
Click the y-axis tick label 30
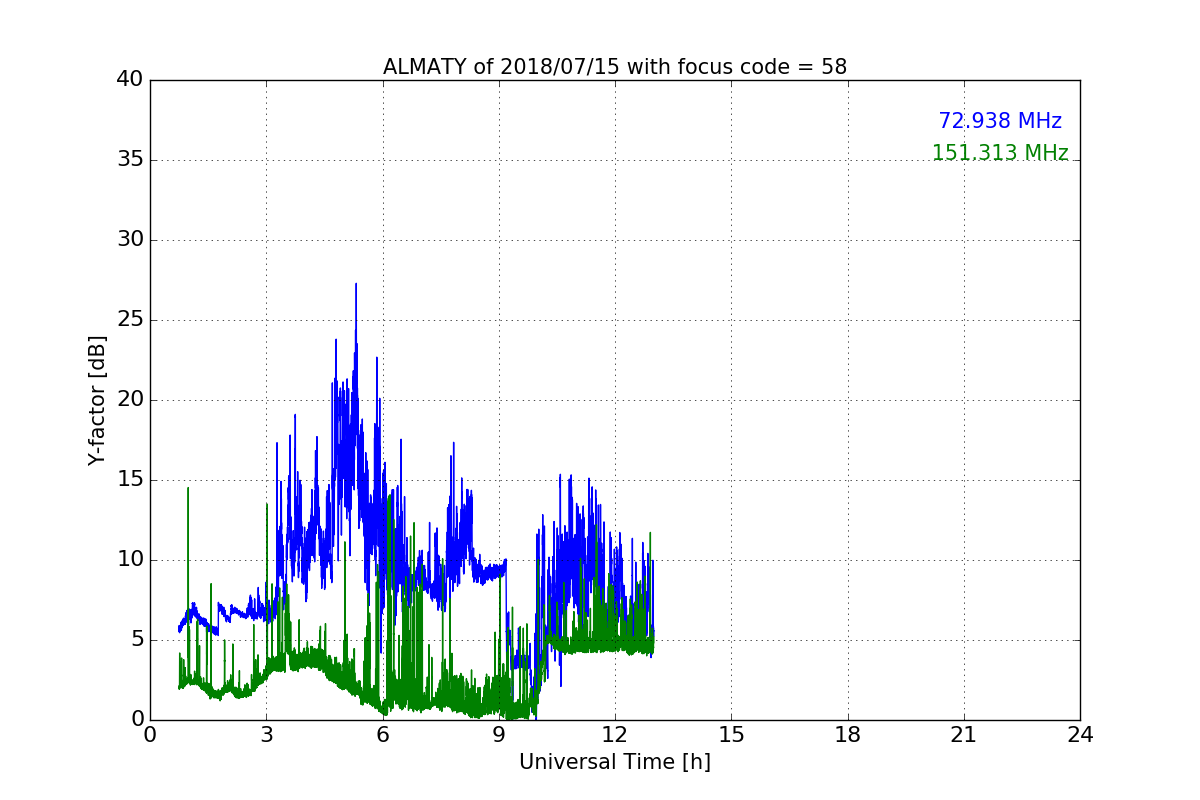[130, 240]
